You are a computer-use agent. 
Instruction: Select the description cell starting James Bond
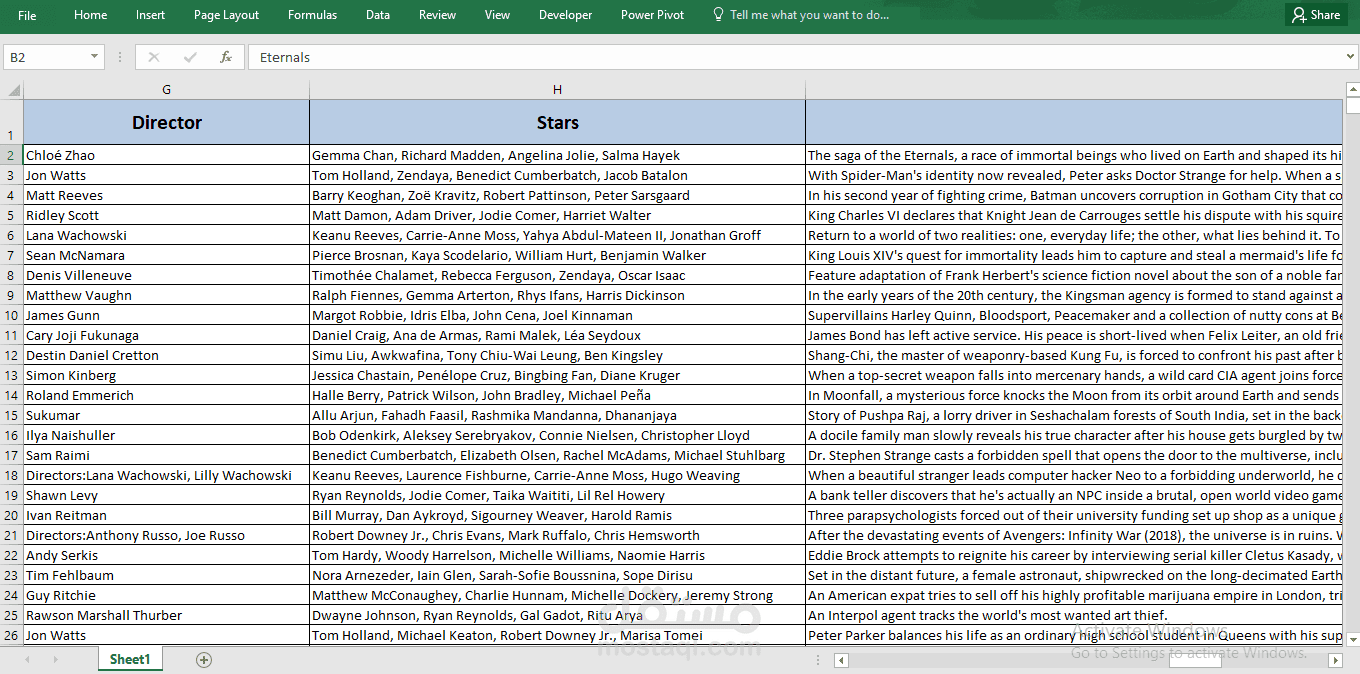pos(1074,335)
